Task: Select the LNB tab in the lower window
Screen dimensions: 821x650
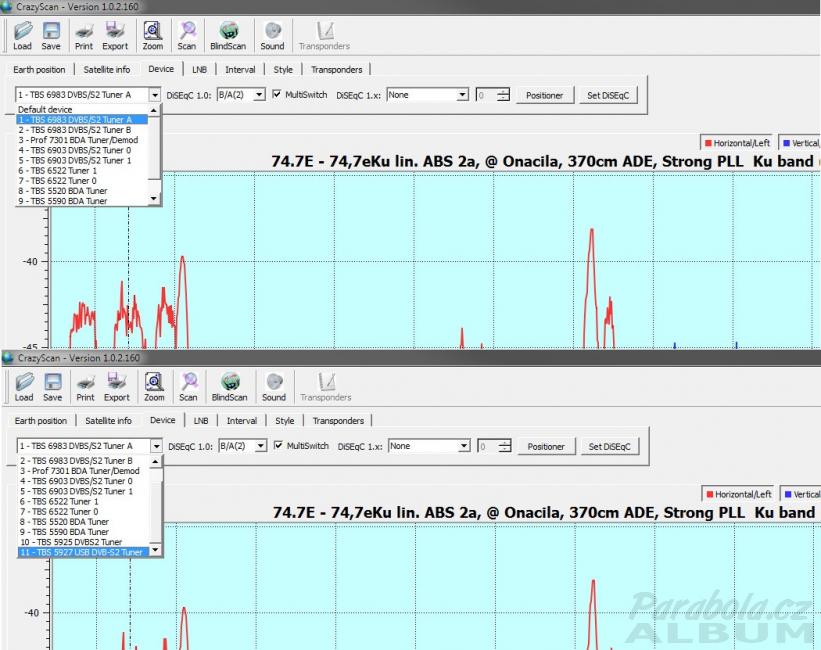Action: point(201,421)
